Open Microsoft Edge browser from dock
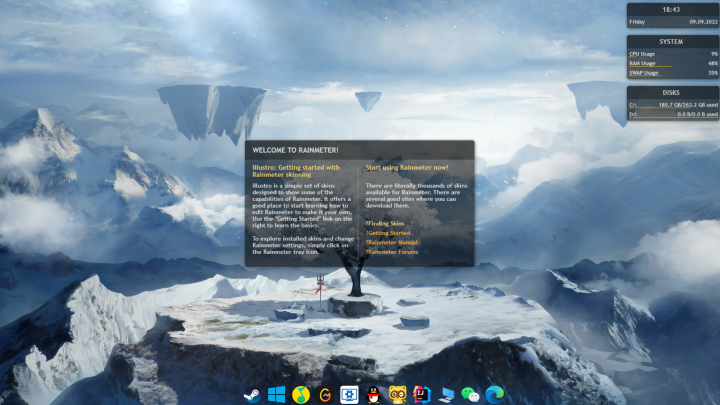Screen dimensions: 720x405 pos(495,394)
